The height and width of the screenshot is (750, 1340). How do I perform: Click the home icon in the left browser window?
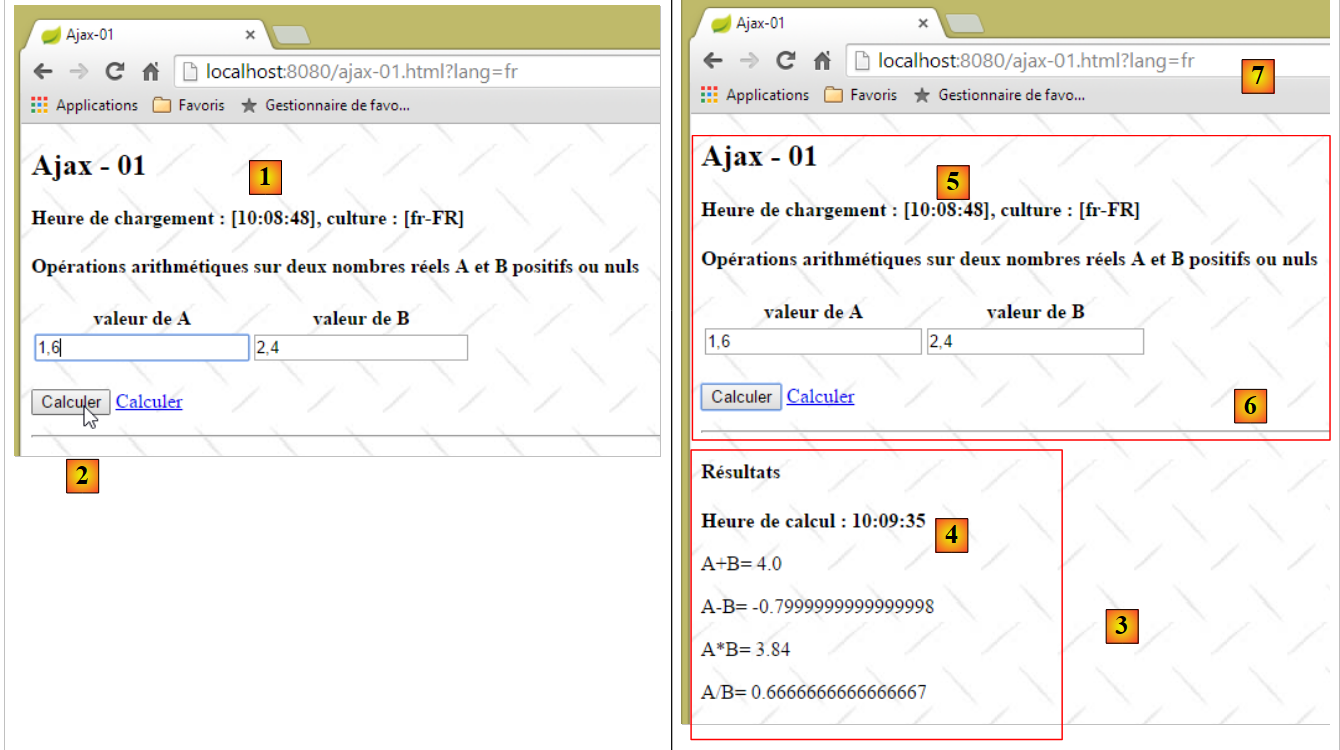(x=151, y=72)
